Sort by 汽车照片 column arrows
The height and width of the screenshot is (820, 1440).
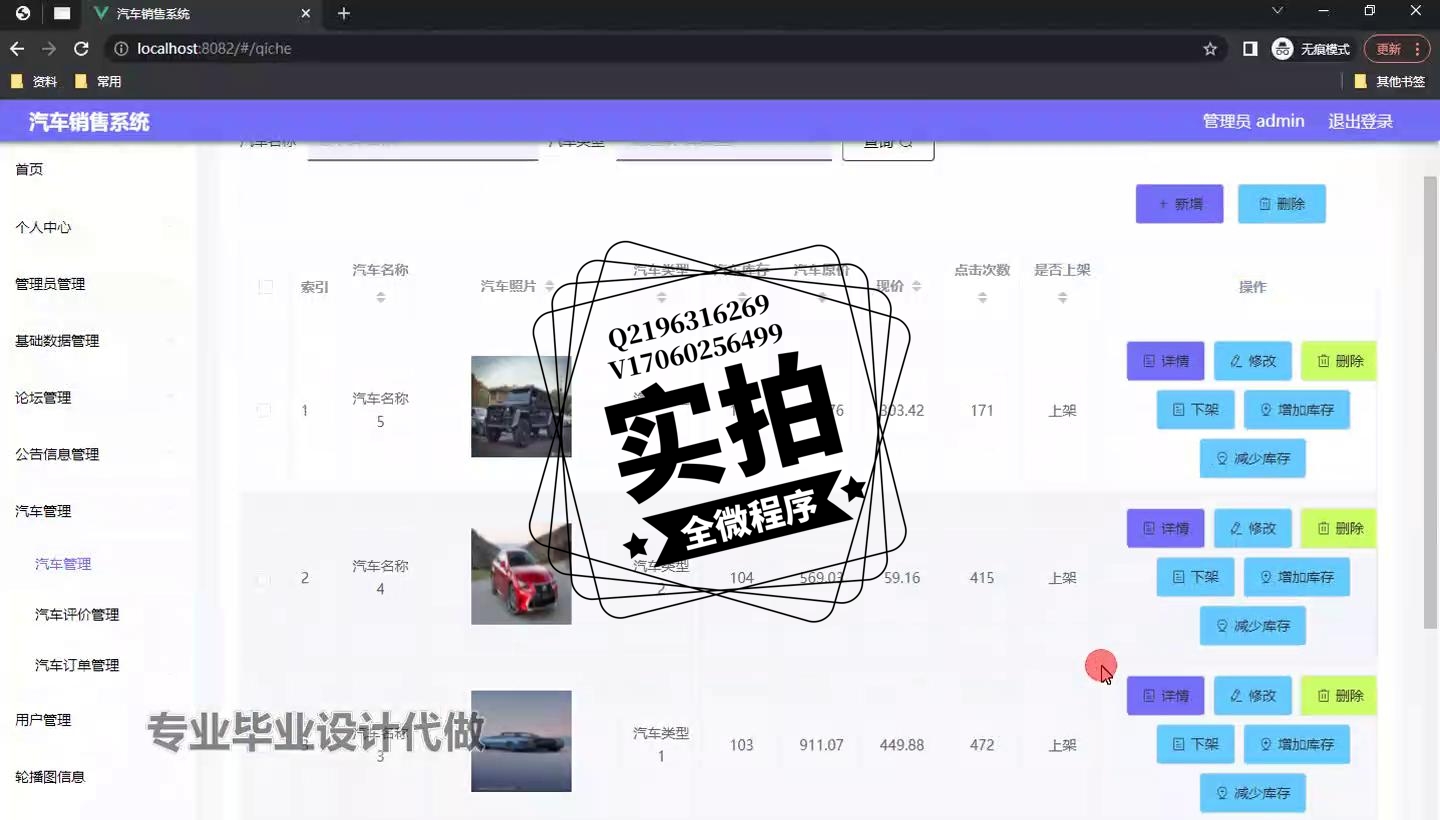(549, 287)
